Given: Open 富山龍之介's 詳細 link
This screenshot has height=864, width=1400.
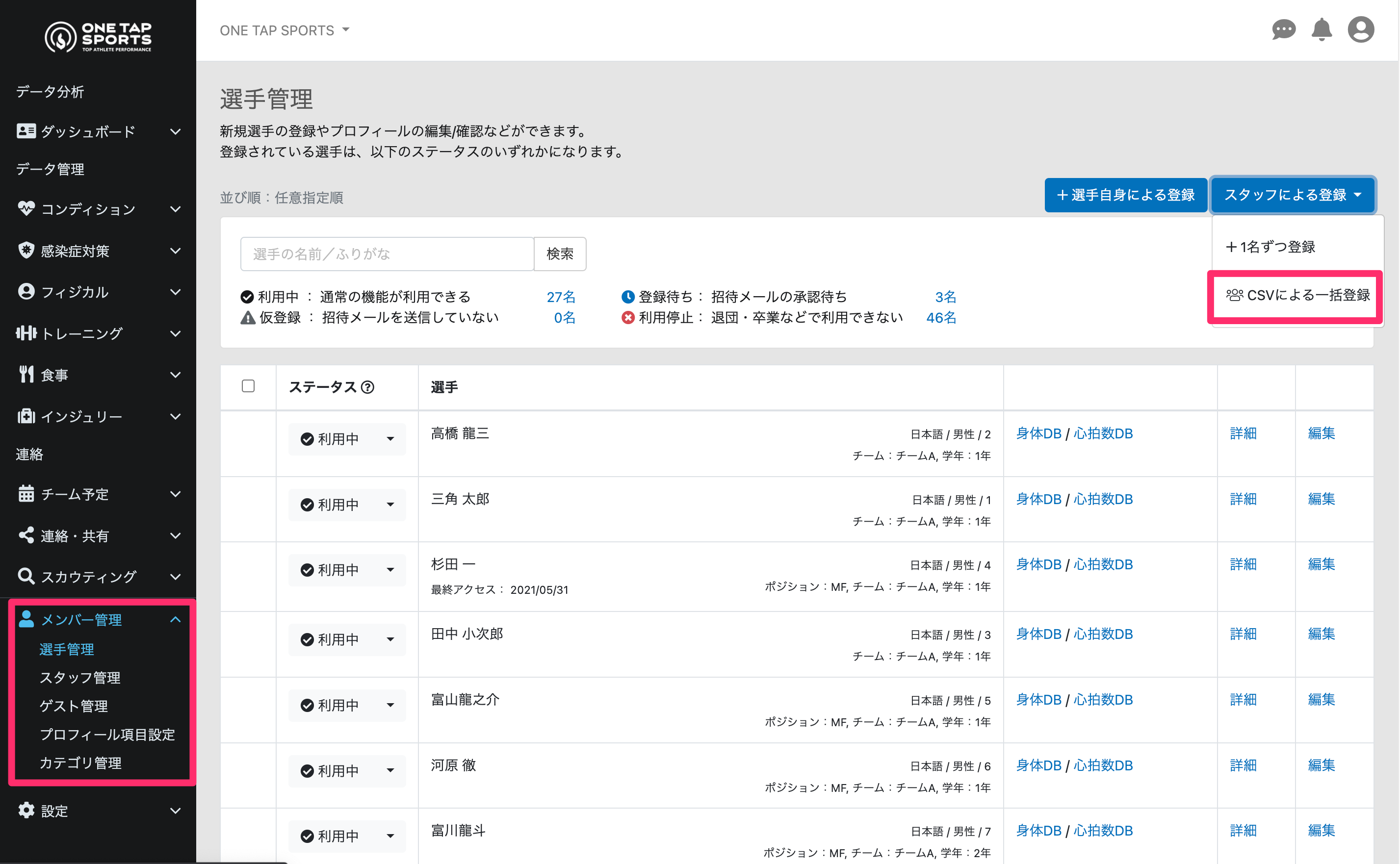Looking at the screenshot, I should [x=1244, y=700].
